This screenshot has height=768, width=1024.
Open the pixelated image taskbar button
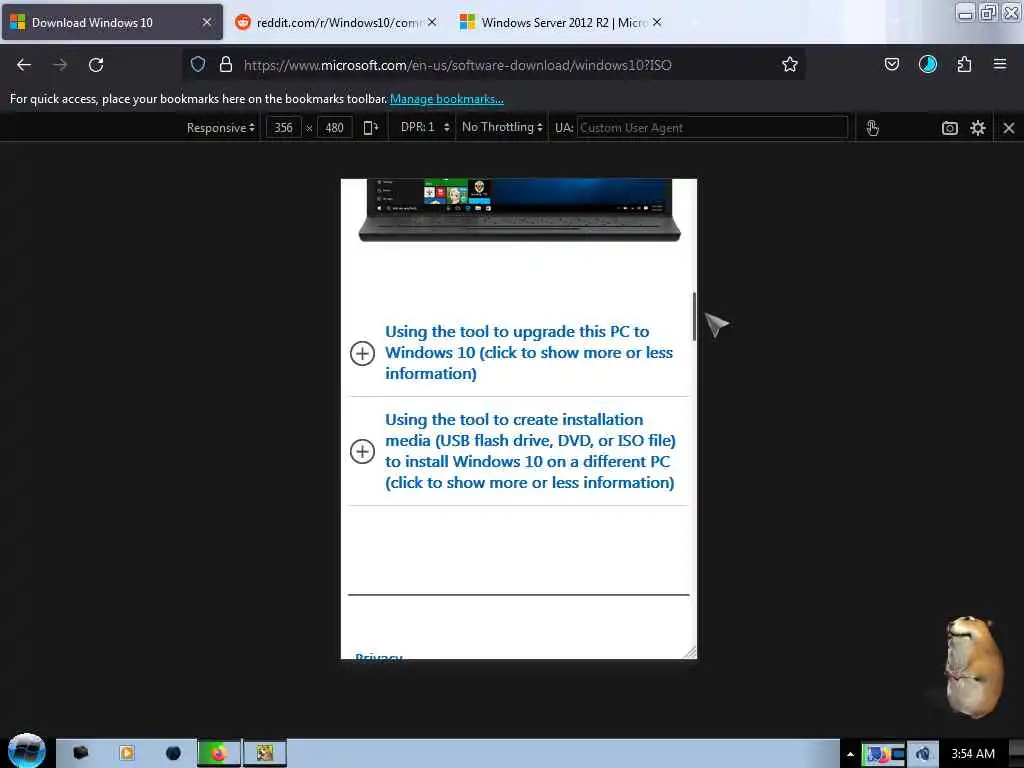click(264, 753)
